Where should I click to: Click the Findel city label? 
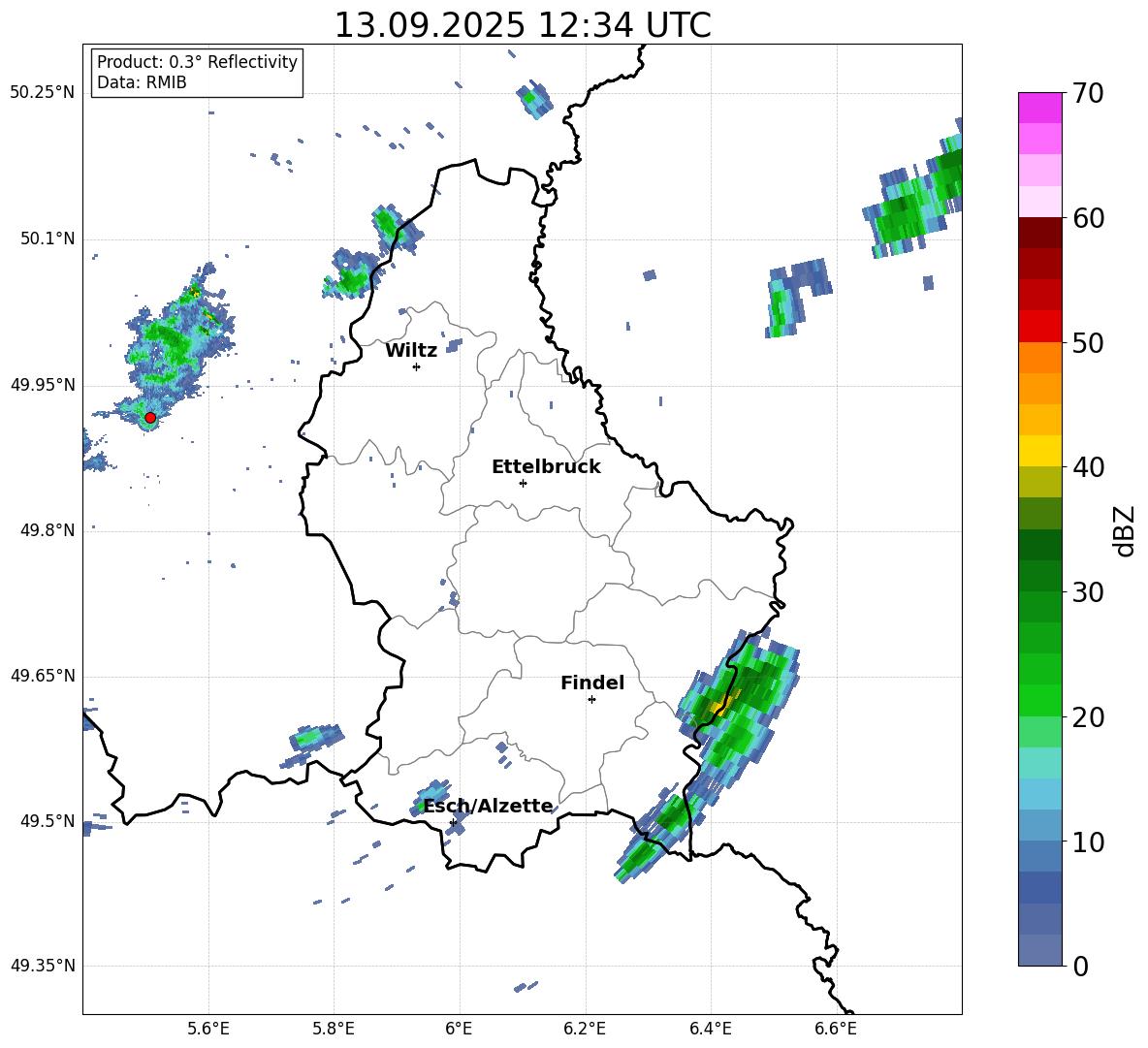pos(592,683)
